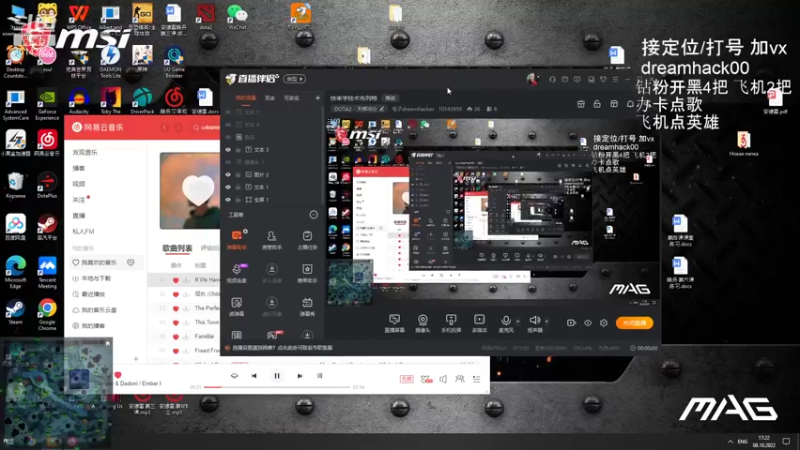Image resolution: width=800 pixels, height=450 pixels.
Task: Expand microphone options arrow
Action: (x=518, y=321)
